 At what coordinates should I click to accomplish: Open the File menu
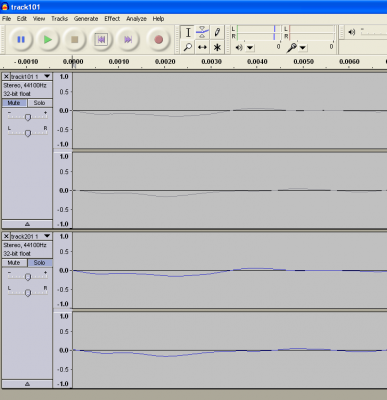(x=6, y=19)
